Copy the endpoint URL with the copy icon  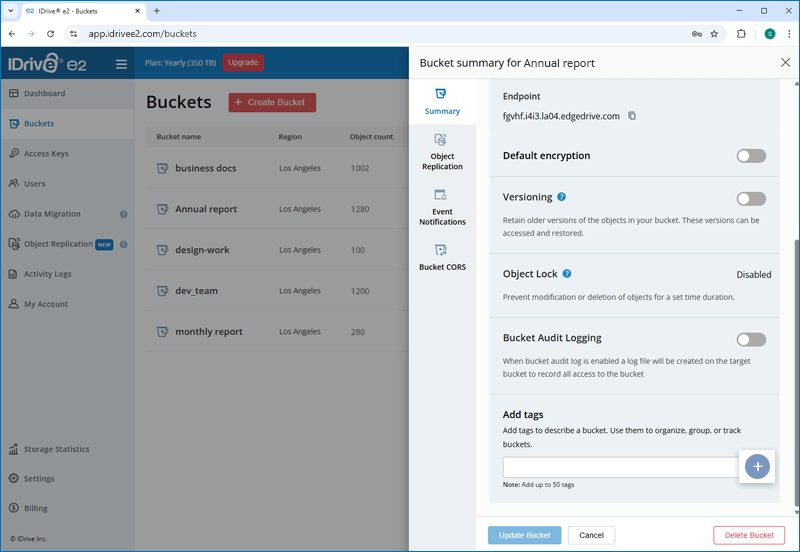click(x=632, y=116)
